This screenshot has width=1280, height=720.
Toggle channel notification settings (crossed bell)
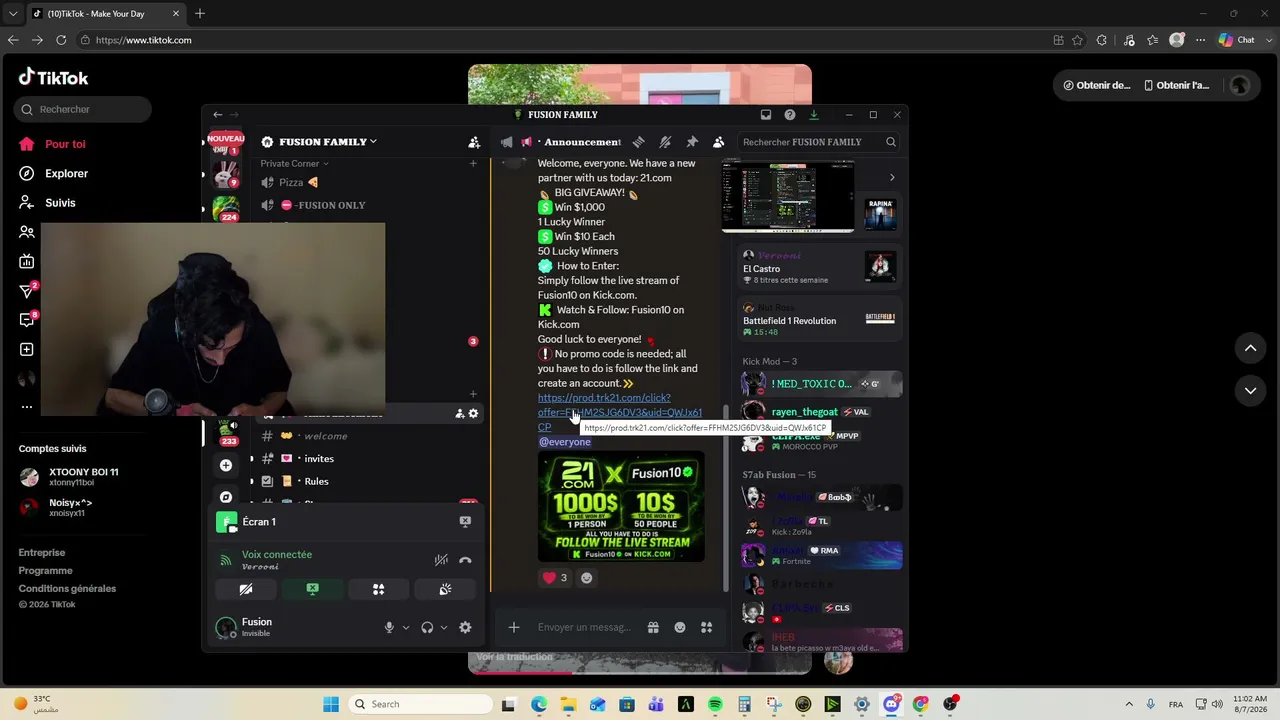665,142
